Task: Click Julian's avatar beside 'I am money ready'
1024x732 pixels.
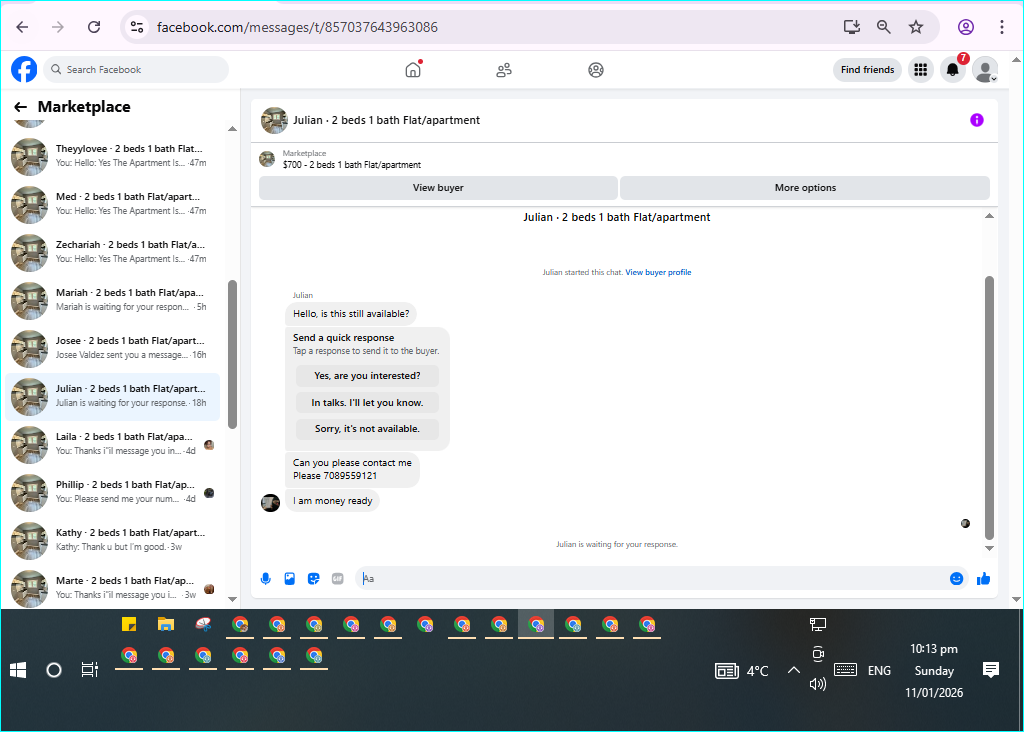Action: [x=270, y=502]
